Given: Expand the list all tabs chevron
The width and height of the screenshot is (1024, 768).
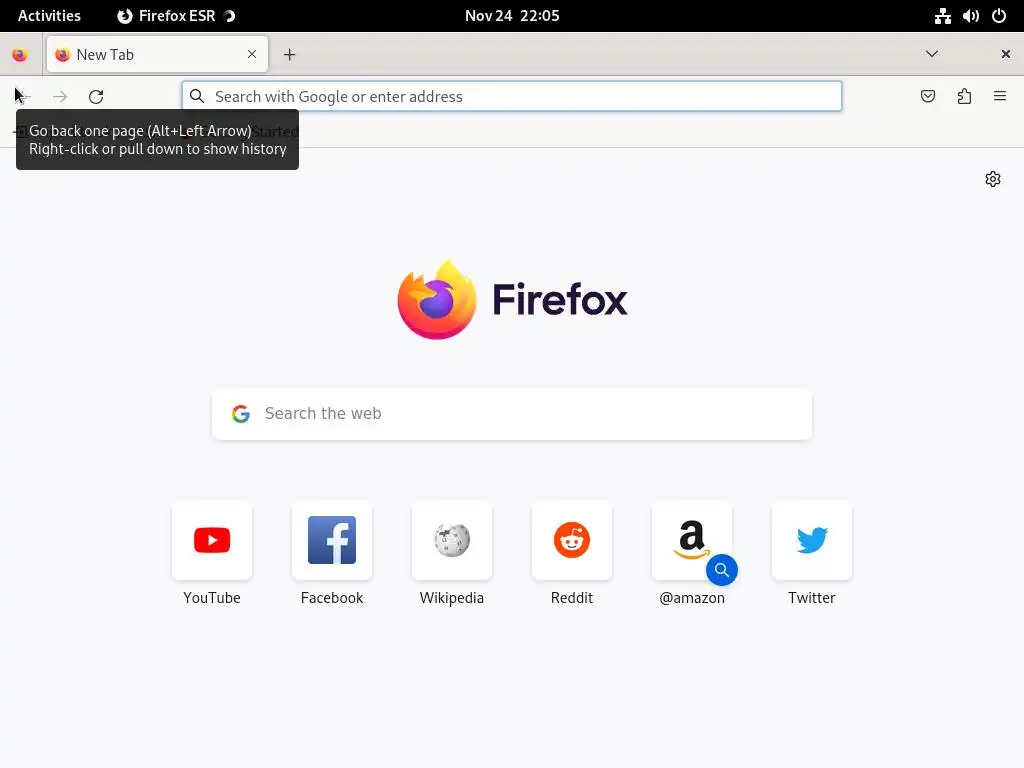Looking at the screenshot, I should [932, 54].
